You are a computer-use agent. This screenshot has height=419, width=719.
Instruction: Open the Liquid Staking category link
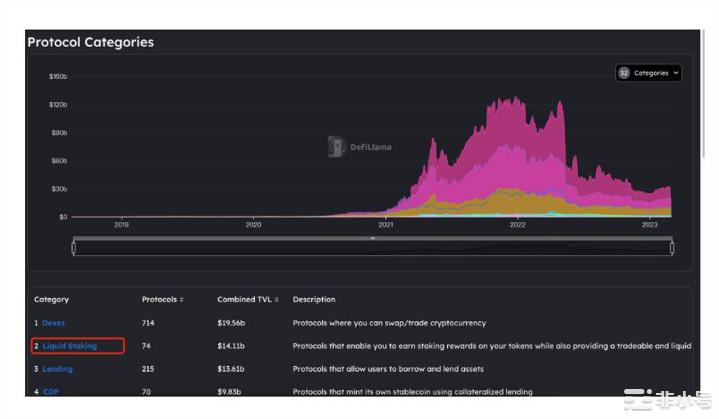[x=69, y=346]
